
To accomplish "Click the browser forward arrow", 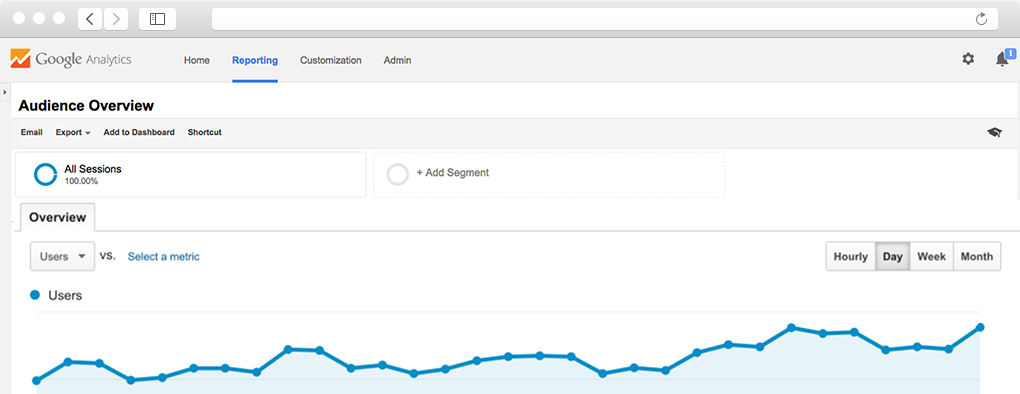I will (115, 19).
